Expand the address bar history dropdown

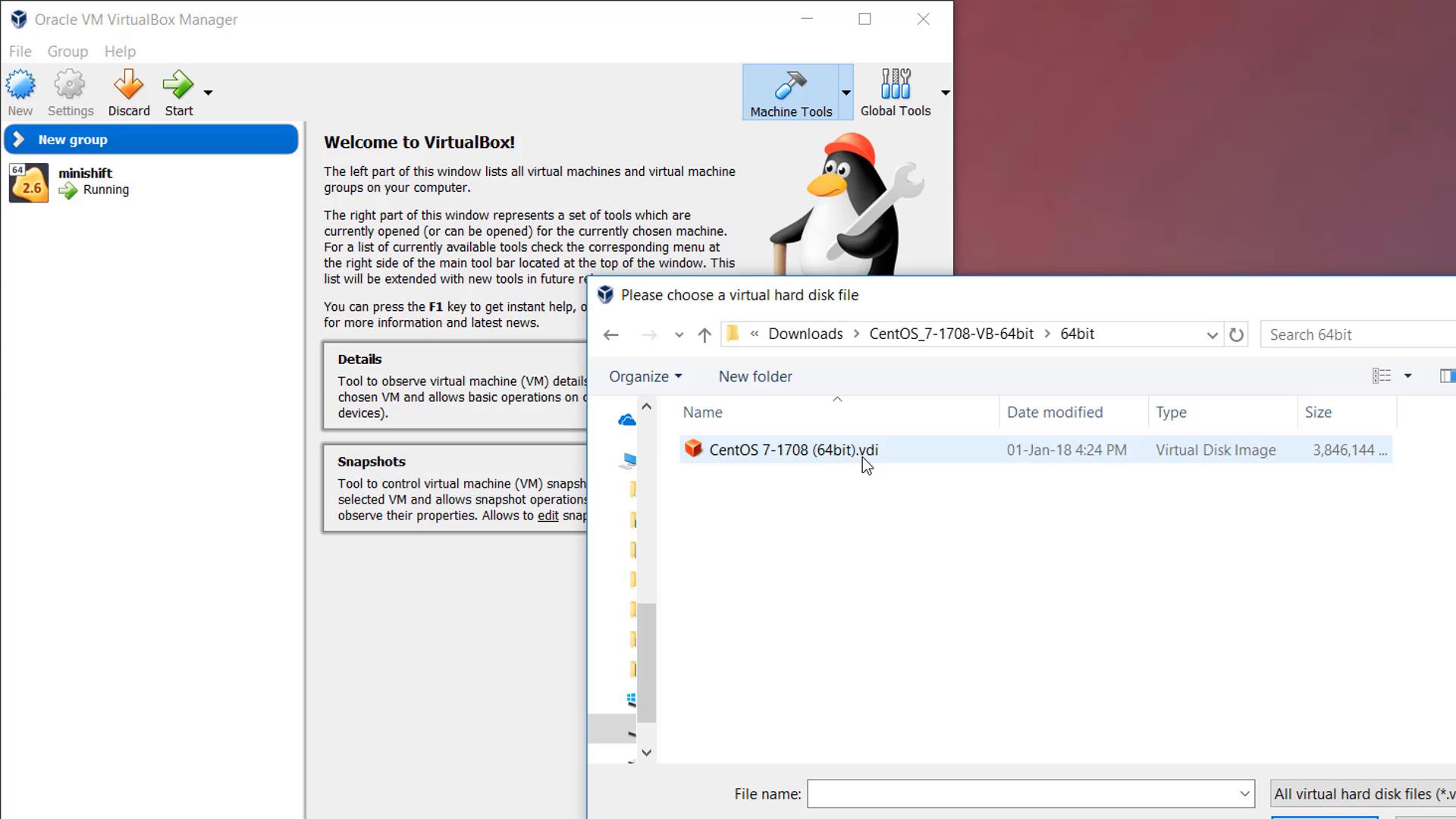[1212, 335]
